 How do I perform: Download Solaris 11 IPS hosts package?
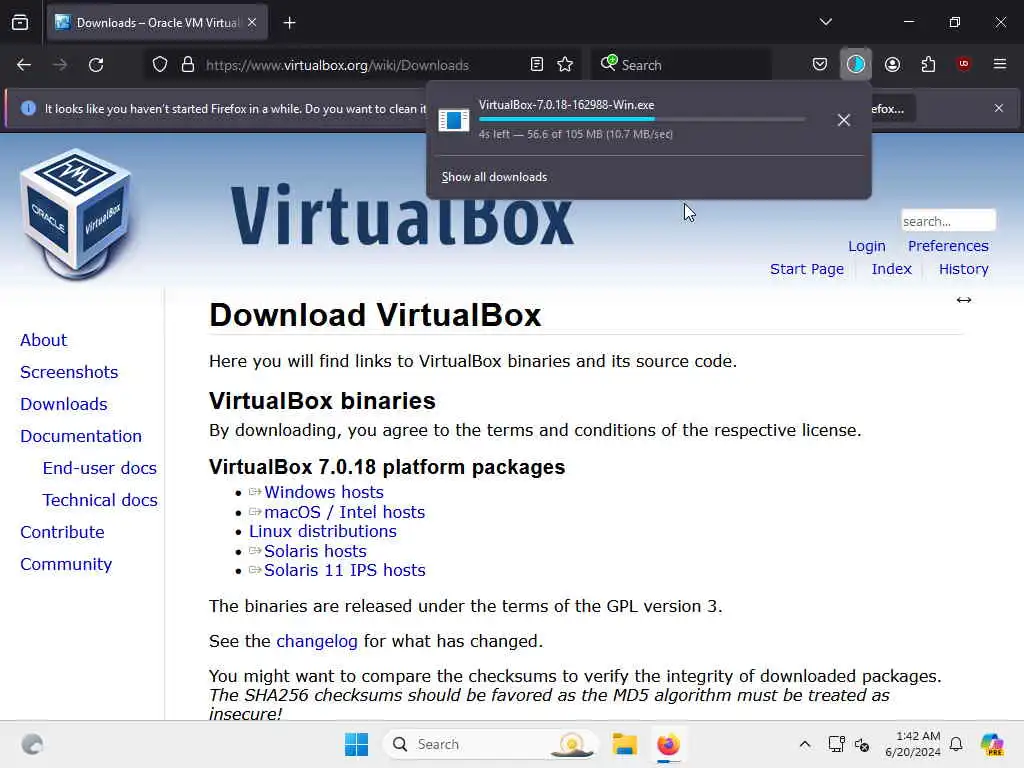click(345, 570)
